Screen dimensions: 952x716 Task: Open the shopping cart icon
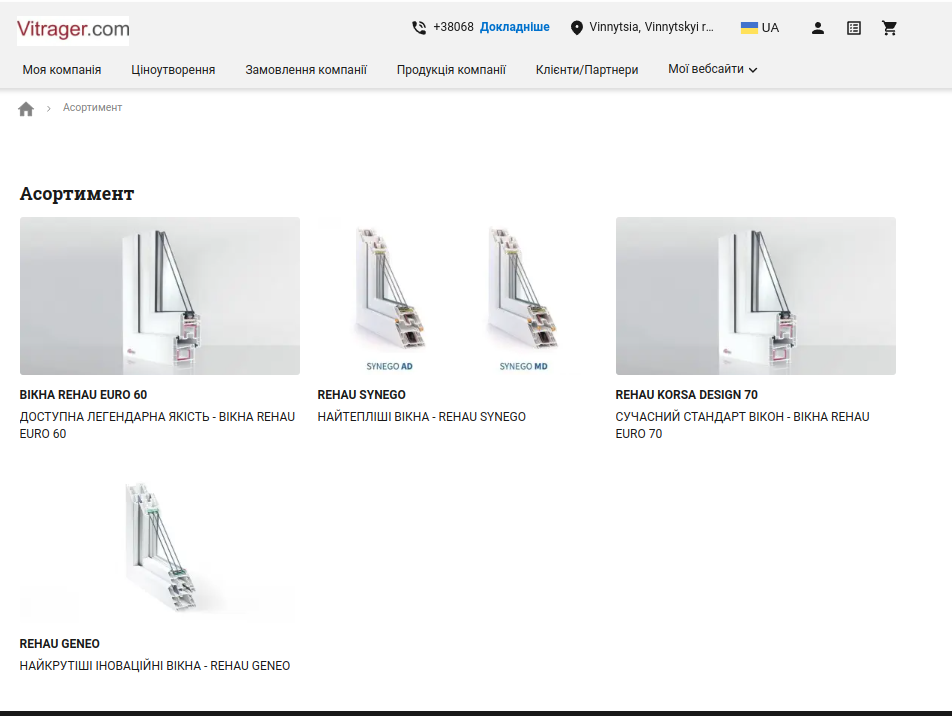pos(889,28)
